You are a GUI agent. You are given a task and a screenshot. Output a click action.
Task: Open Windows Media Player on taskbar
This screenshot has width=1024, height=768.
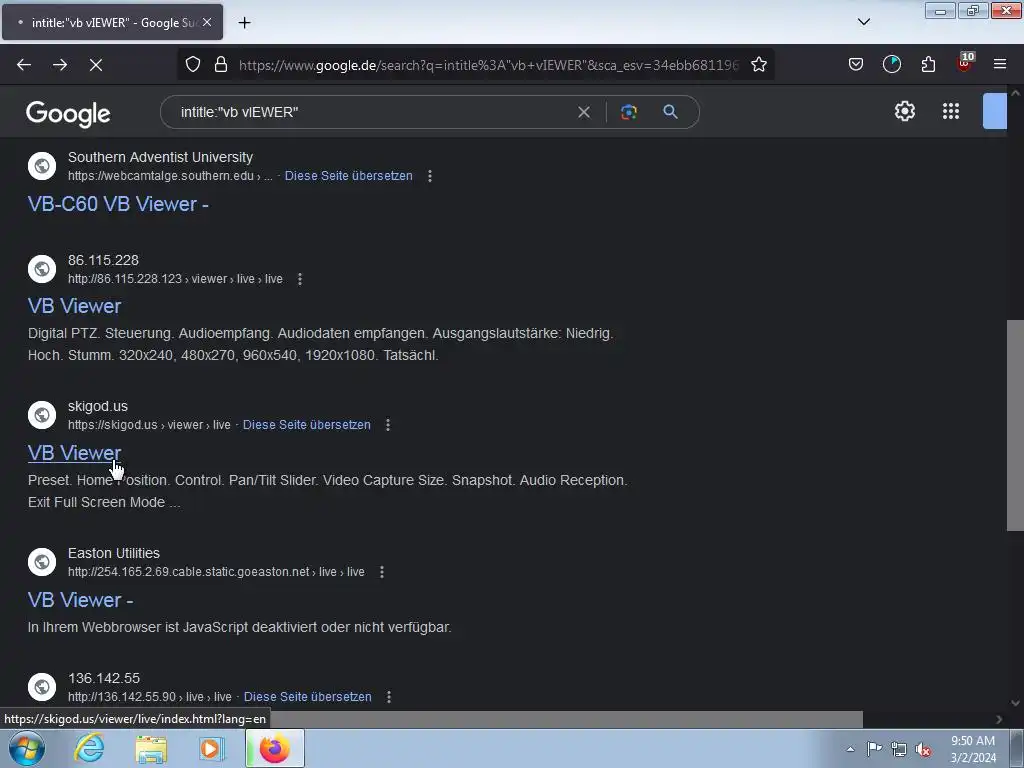click(211, 749)
